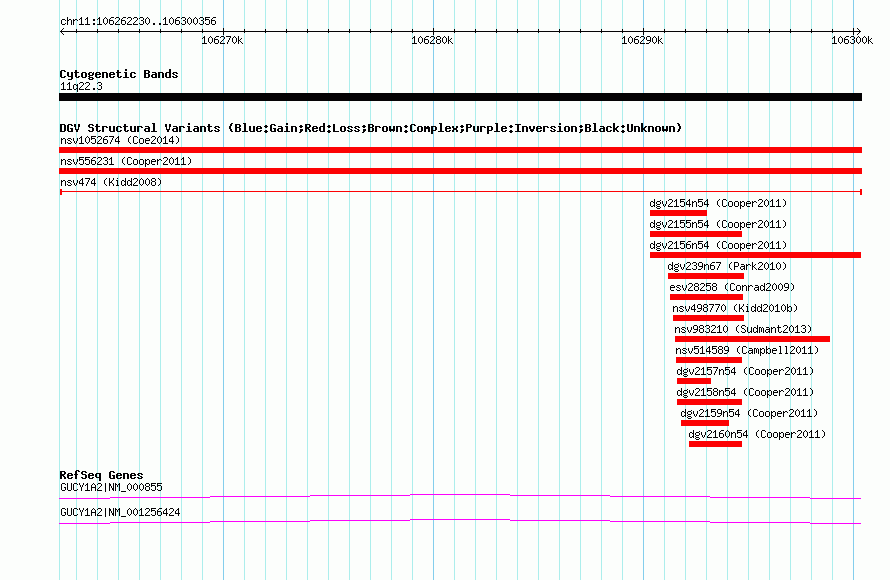Click the thin red line for nsv474
Screen dimensions: 890x580
[460, 192]
